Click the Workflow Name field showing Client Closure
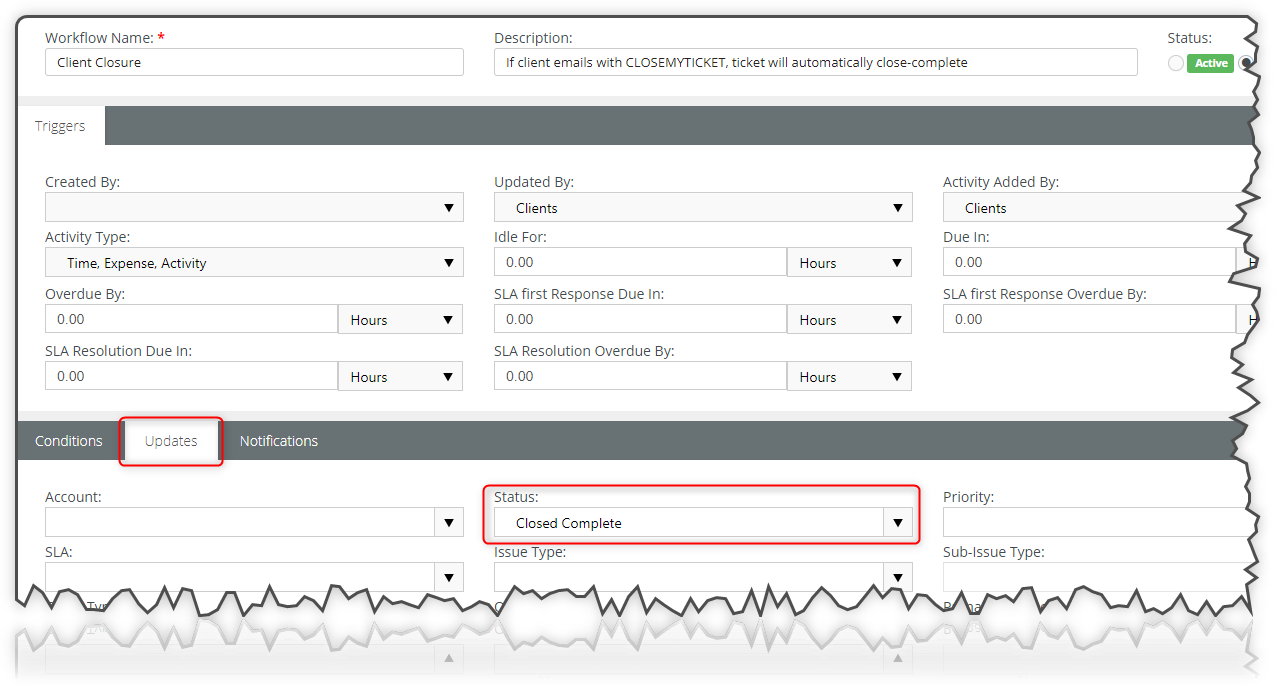This screenshot has height=694, width=1276. pyautogui.click(x=254, y=62)
